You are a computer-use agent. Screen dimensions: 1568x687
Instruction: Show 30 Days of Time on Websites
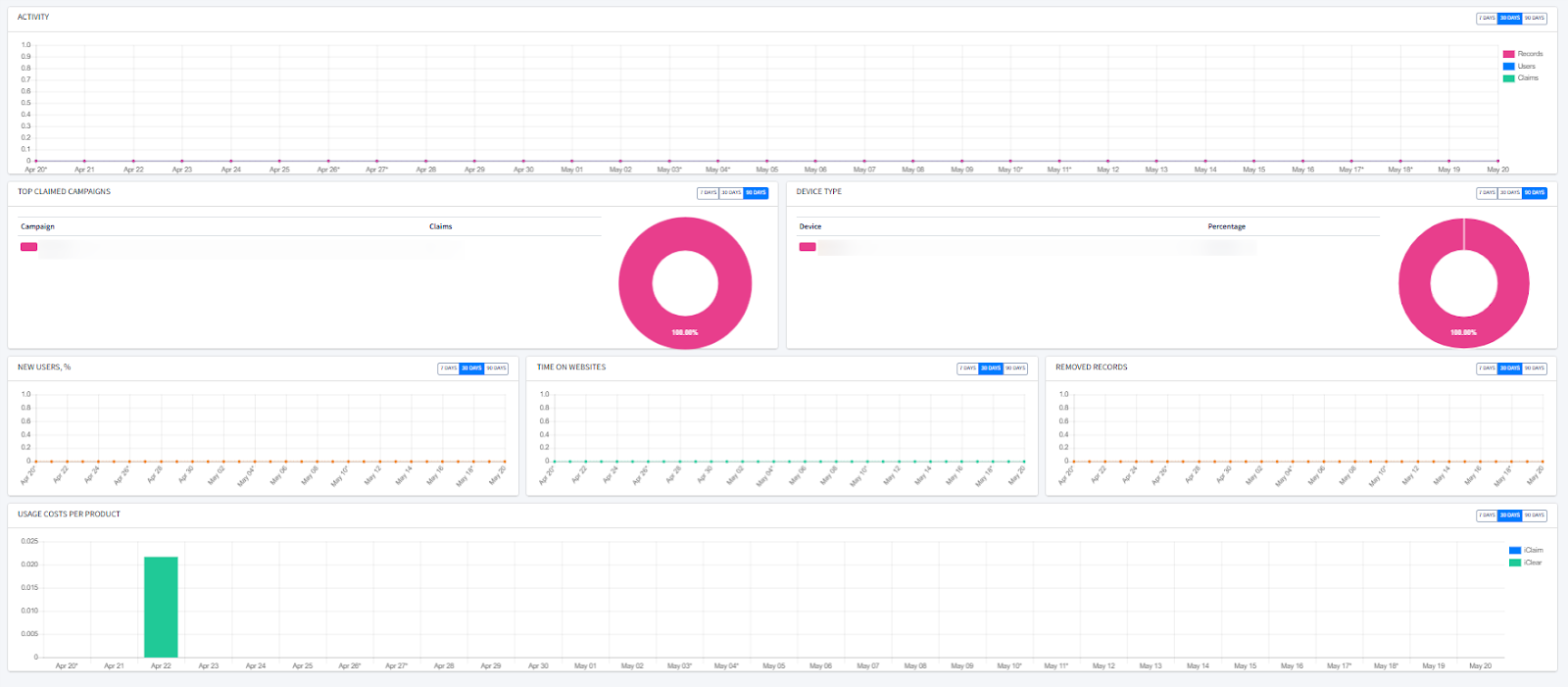[x=991, y=368]
